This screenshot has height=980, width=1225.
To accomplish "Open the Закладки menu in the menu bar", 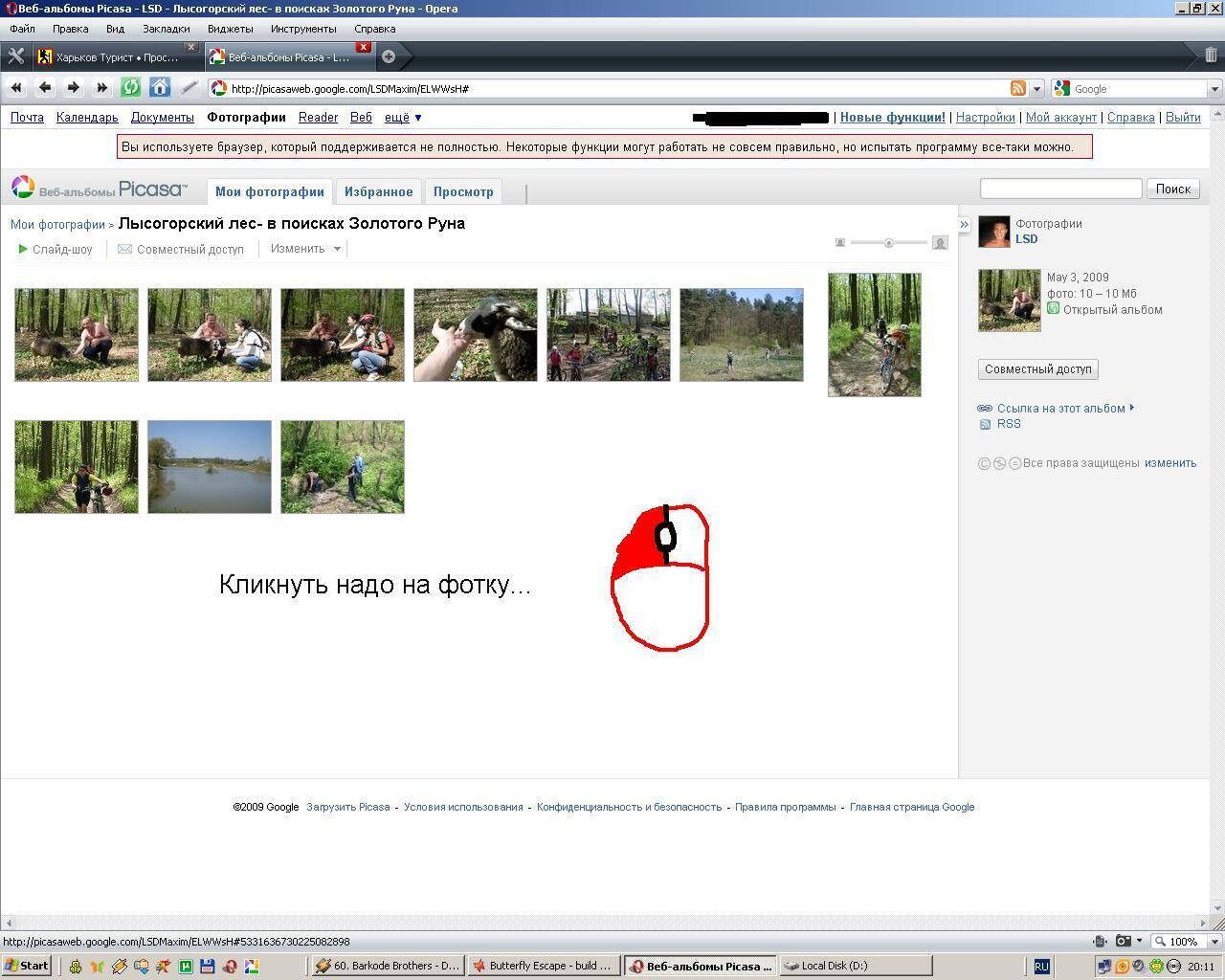I will coord(166,29).
